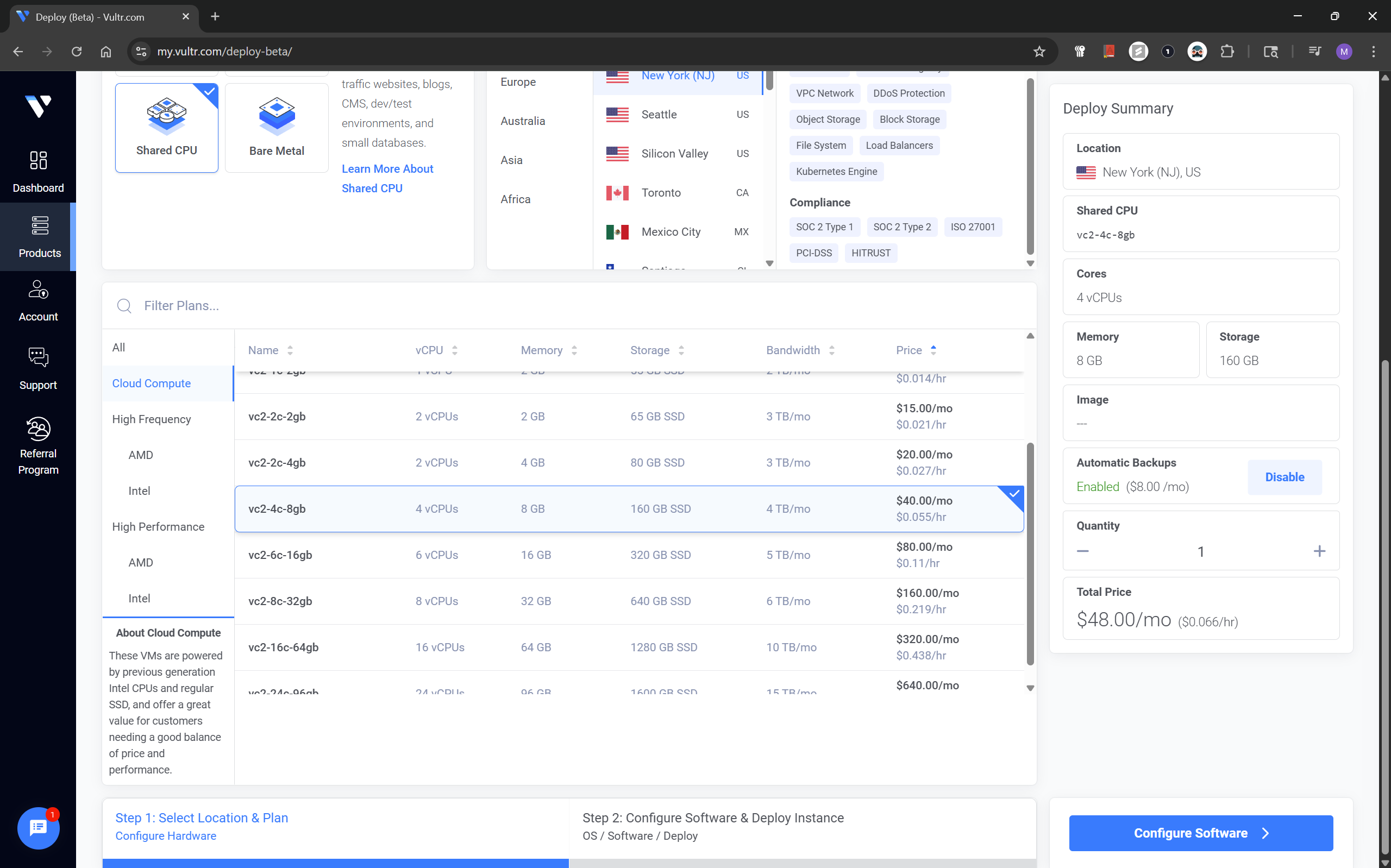Sort plans by vCPU column
Image resolution: width=1391 pixels, height=868 pixels.
[x=436, y=350]
